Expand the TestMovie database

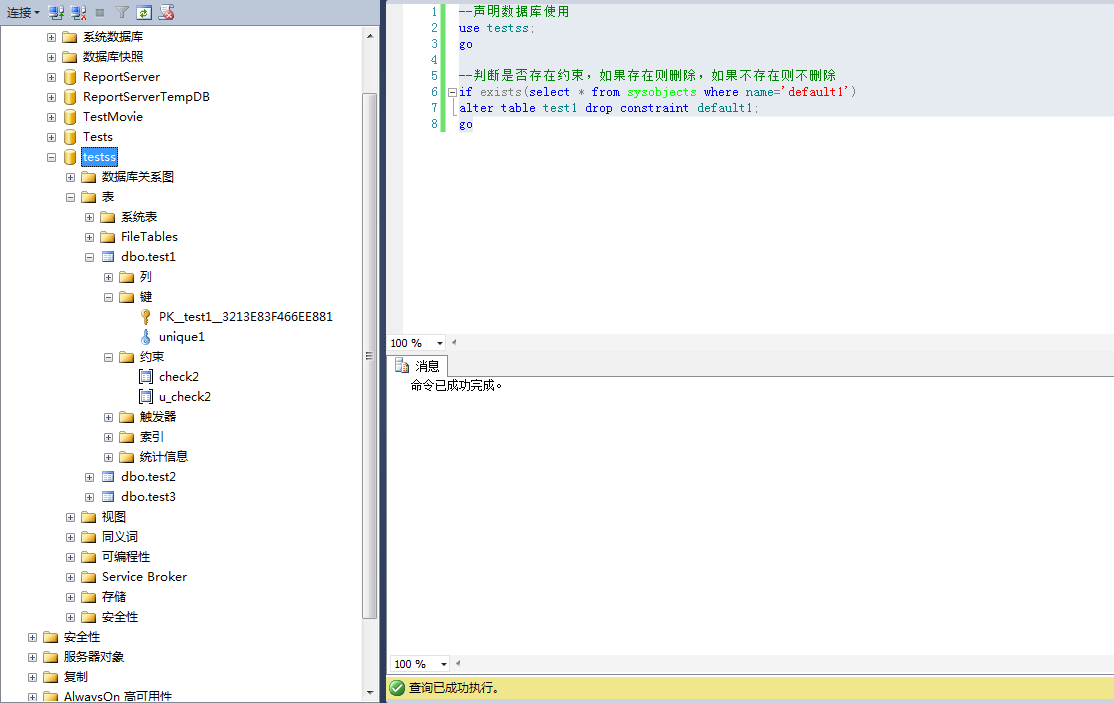51,117
